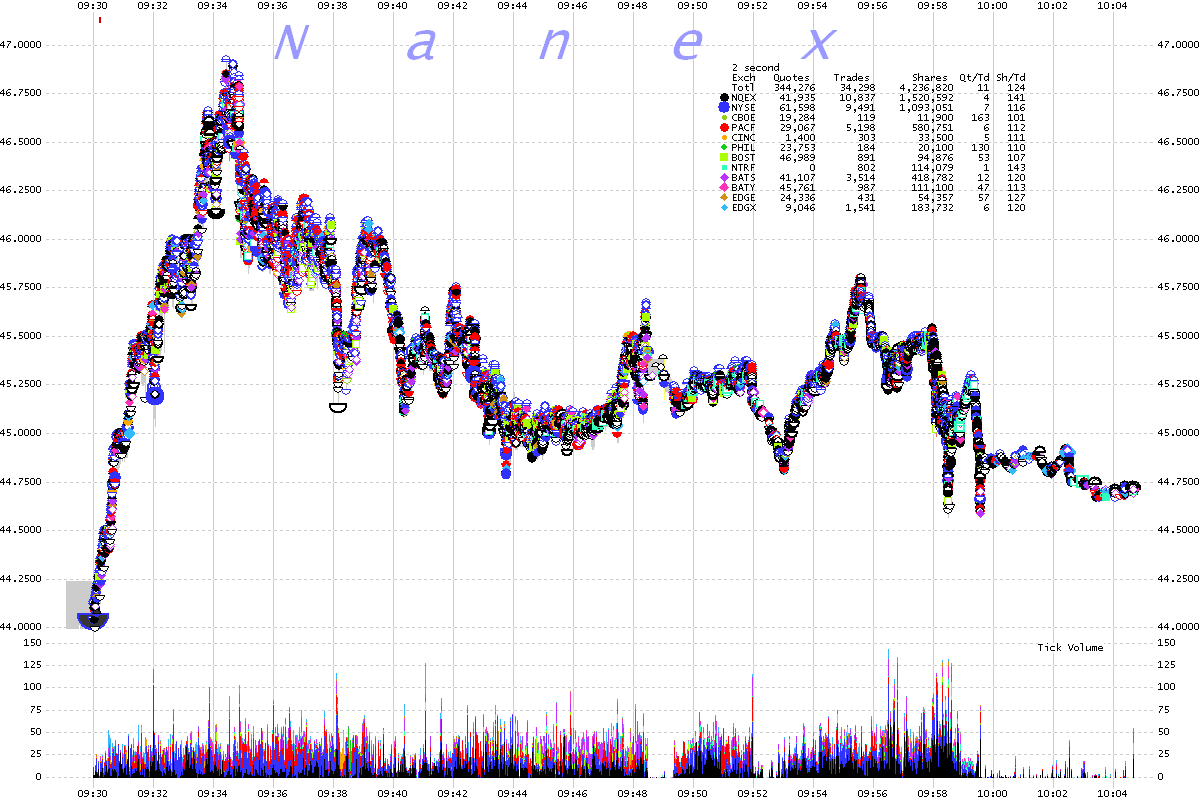Click the "Shares" column header

click(x=929, y=77)
